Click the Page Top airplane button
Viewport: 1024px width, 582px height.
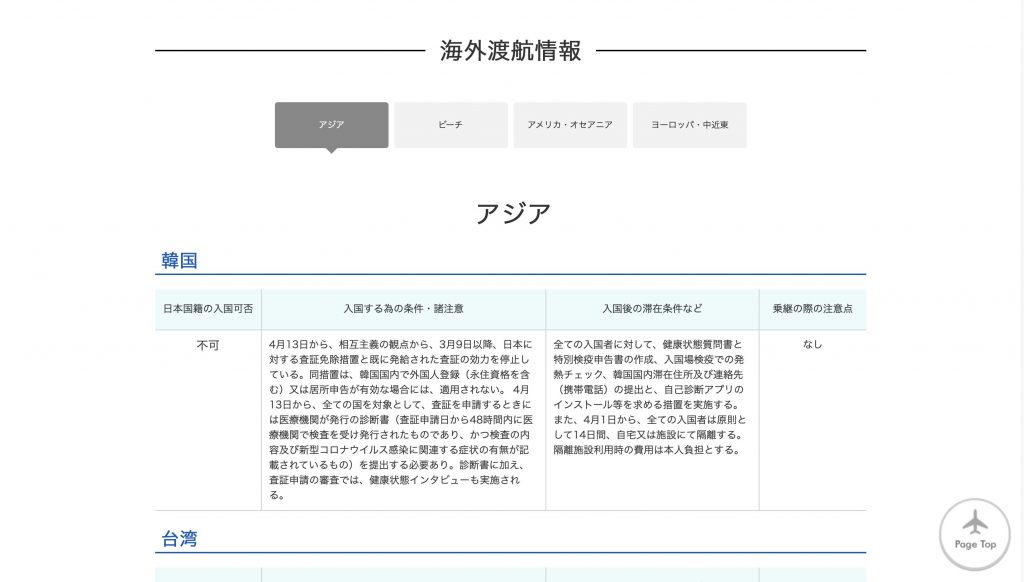pyautogui.click(x=974, y=534)
